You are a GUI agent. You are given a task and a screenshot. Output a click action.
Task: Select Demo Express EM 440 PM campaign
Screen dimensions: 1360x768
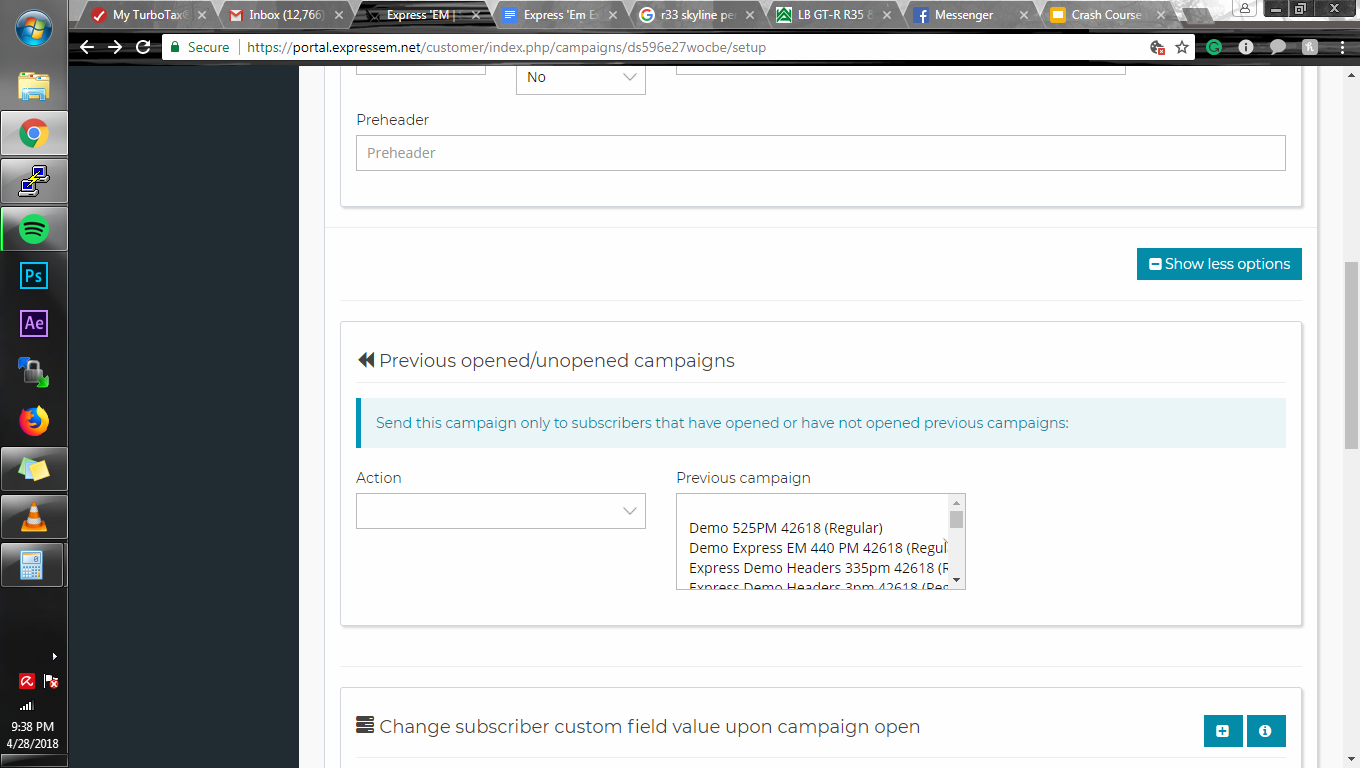pos(817,548)
